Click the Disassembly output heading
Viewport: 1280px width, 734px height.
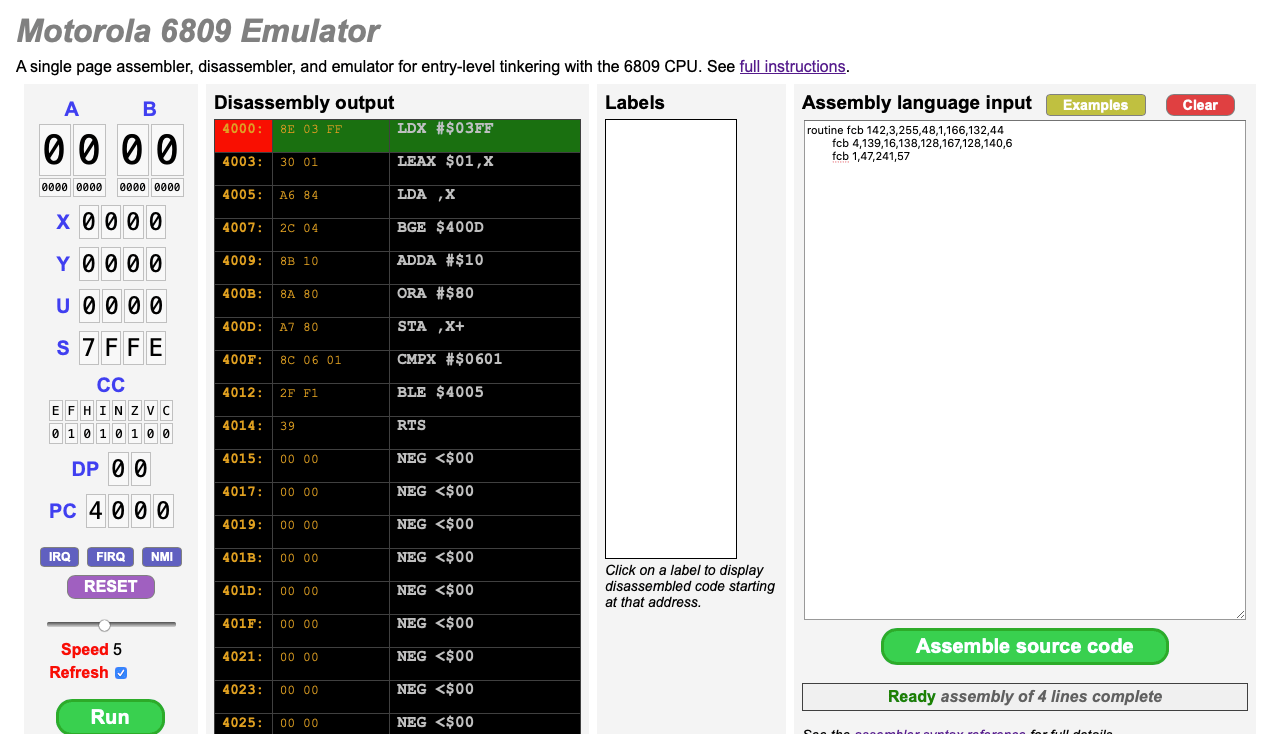pos(304,102)
